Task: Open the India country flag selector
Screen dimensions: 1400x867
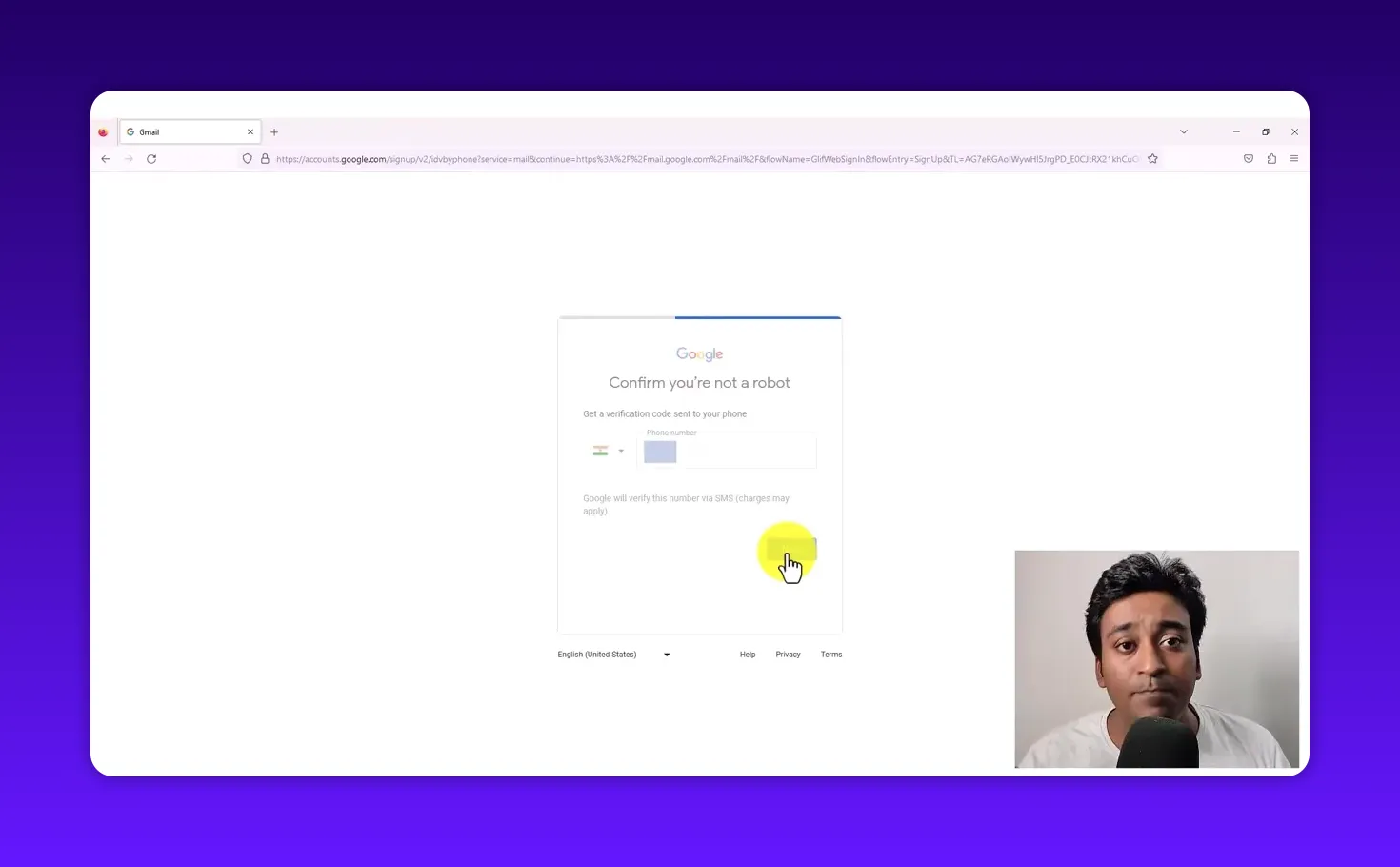Action: tap(608, 450)
